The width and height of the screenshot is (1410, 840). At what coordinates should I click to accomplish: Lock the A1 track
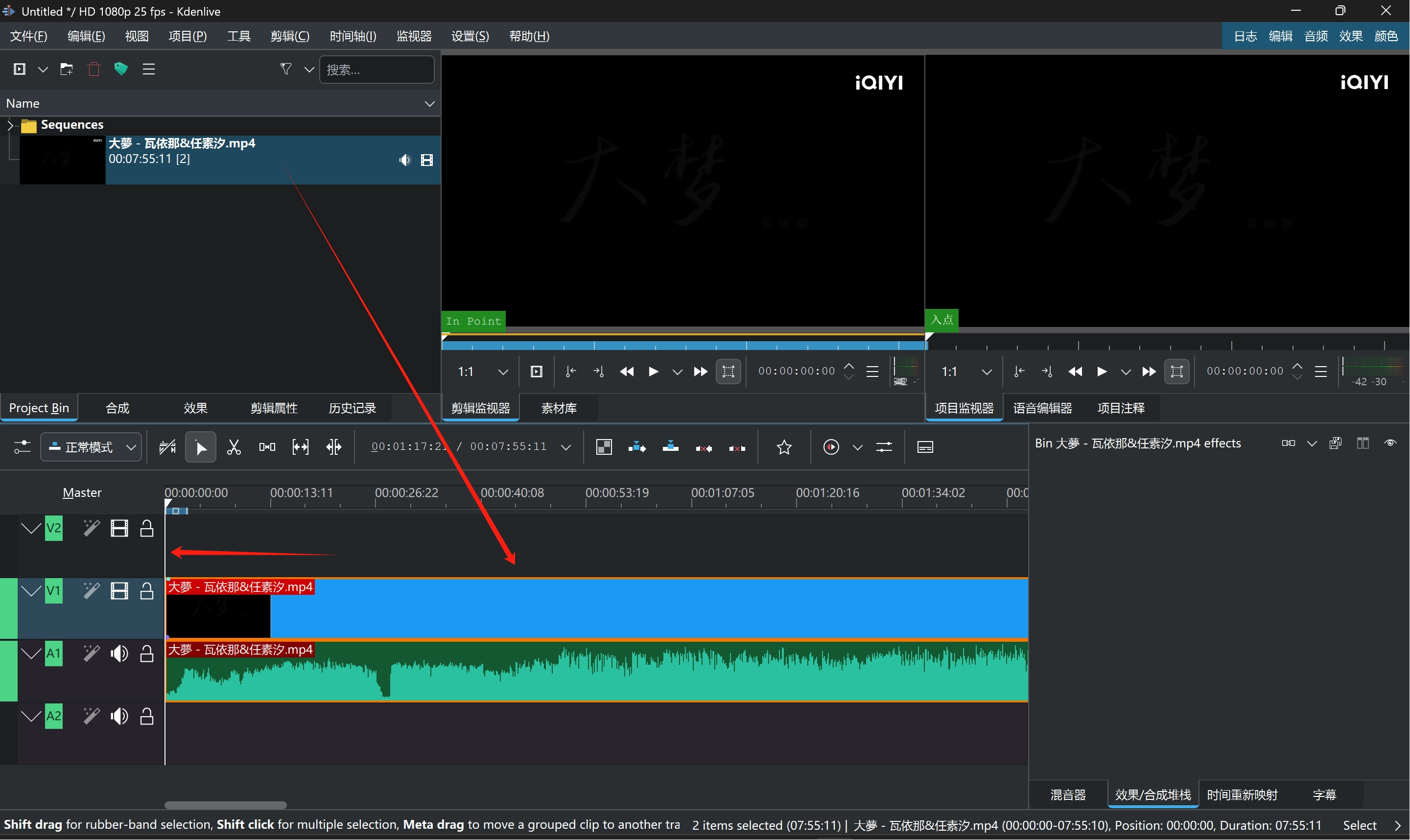pos(146,654)
